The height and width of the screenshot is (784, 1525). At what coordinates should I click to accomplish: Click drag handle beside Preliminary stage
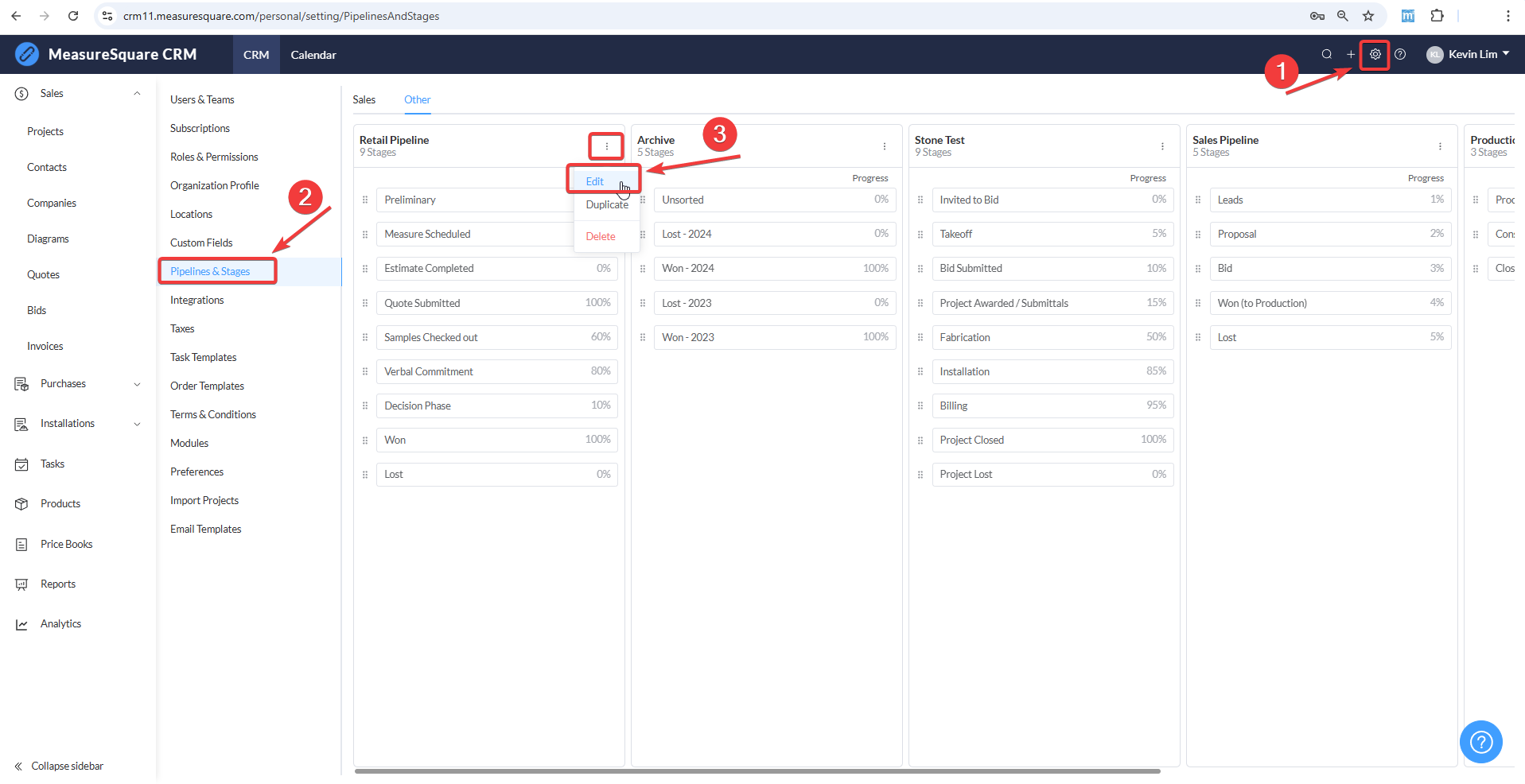(365, 200)
